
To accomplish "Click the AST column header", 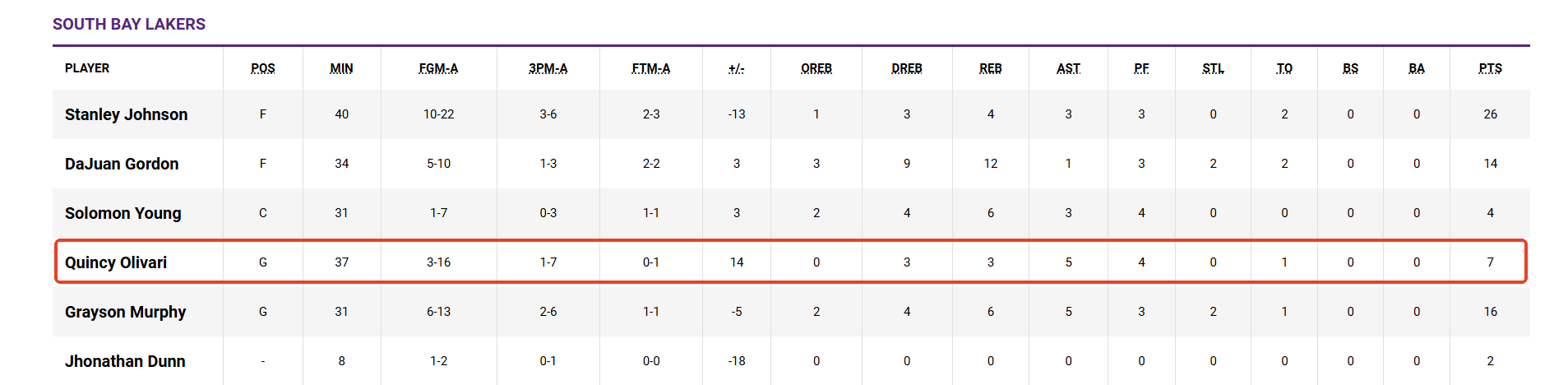I will pos(1068,68).
